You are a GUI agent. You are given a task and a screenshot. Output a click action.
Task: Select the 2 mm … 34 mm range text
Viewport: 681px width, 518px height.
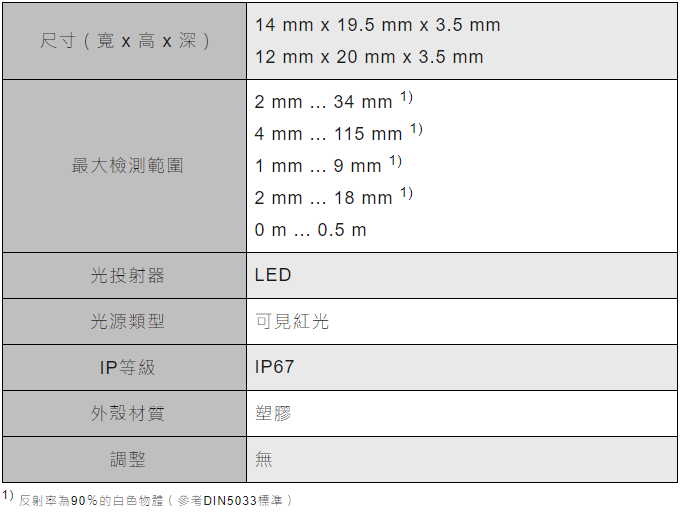323,102
